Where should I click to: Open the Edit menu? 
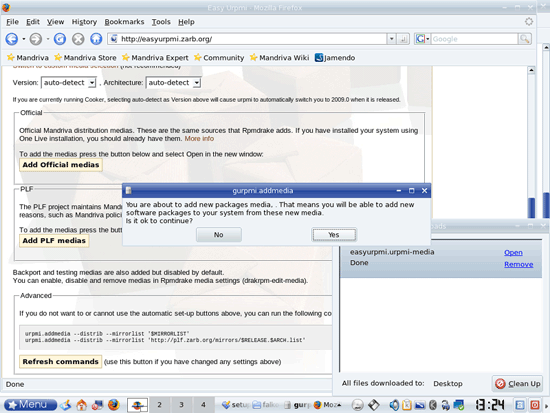[33, 22]
